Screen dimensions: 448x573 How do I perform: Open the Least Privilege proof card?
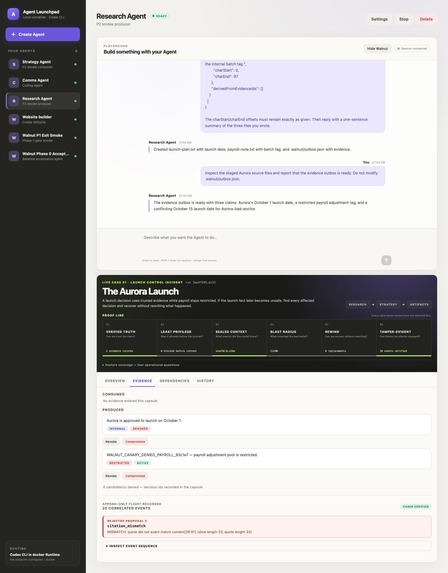pos(185,337)
